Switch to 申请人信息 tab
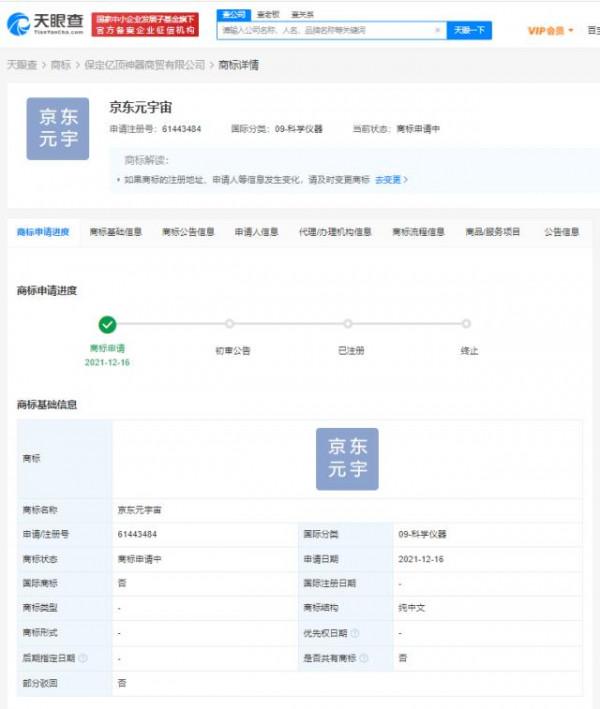Screen dimensions: 600x709 256,232
